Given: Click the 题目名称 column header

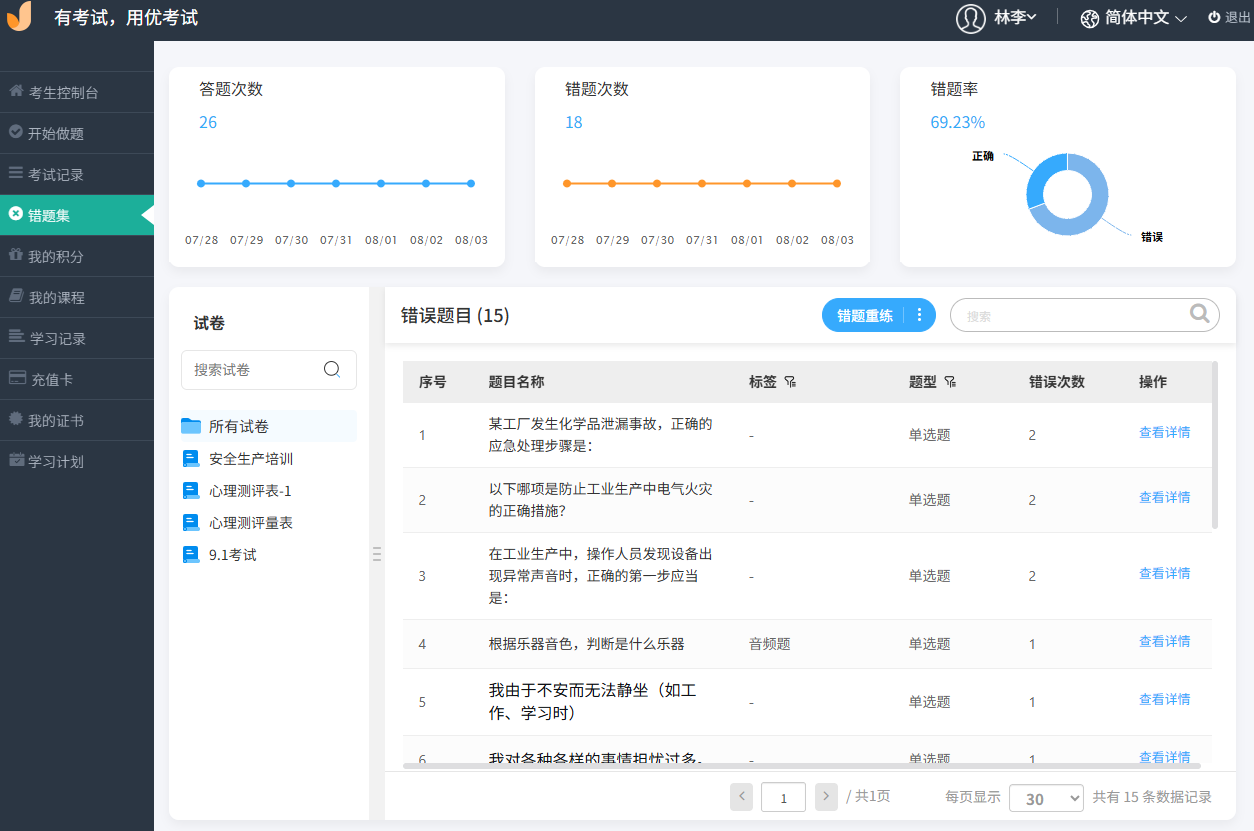Looking at the screenshot, I should pyautogui.click(x=516, y=382).
